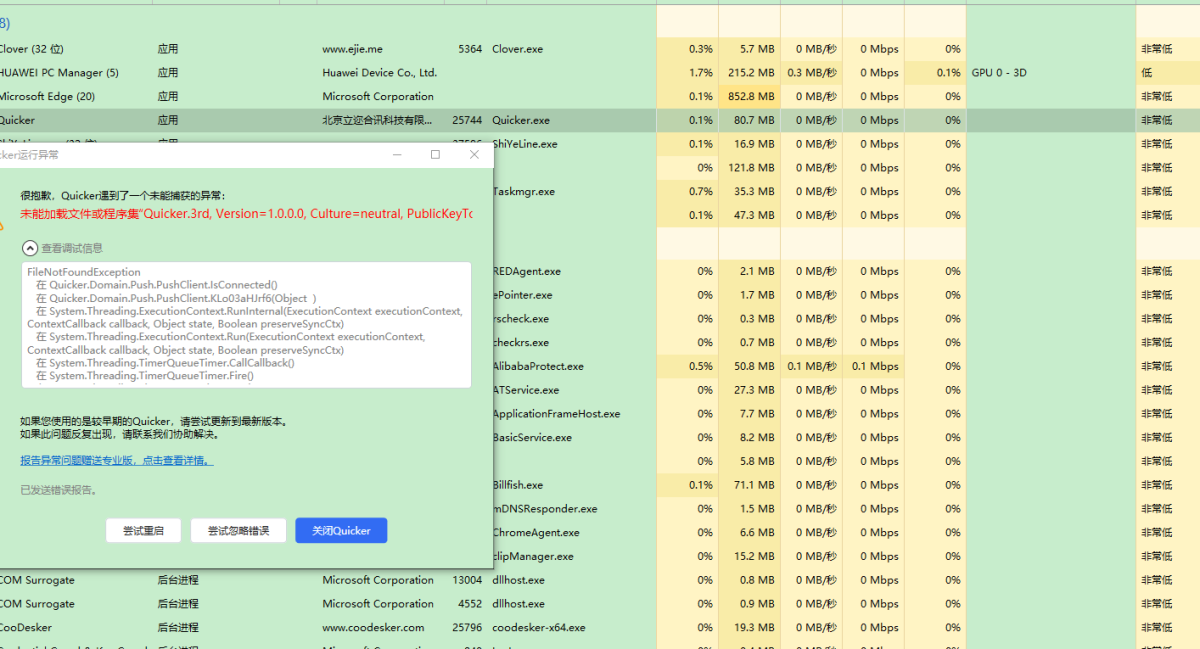This screenshot has width=1200, height=649.
Task: Select the CooDesker background process
Action: 26,628
